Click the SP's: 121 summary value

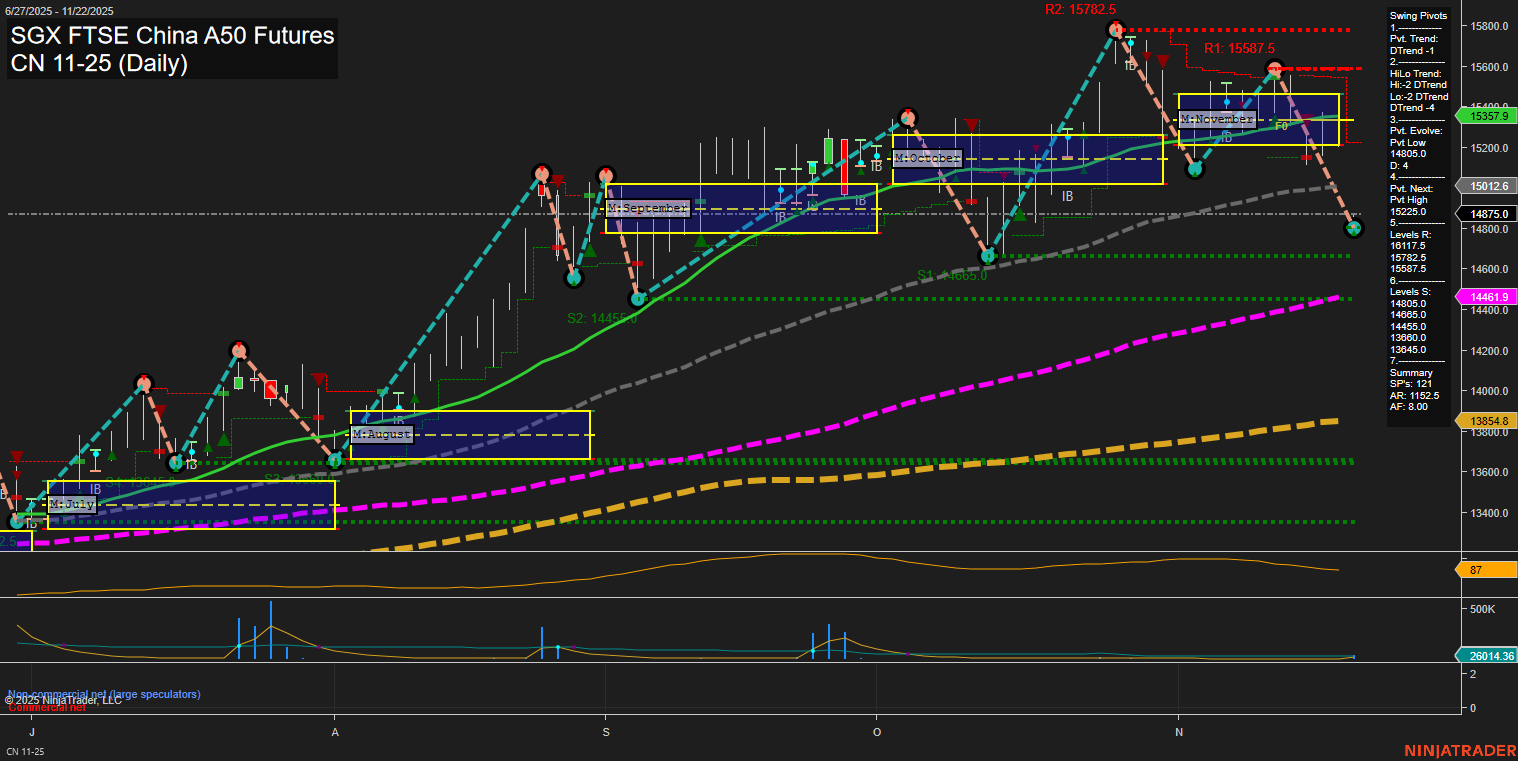click(1409, 384)
